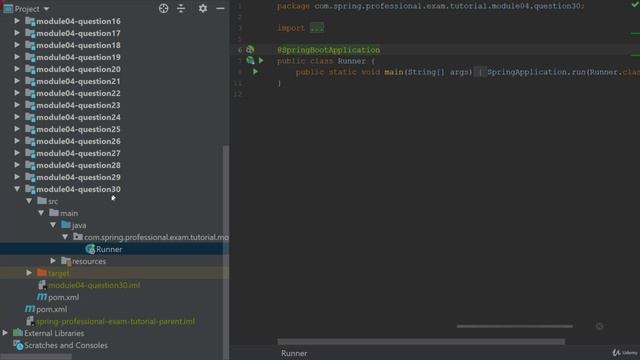
Task: Select spring-professional-exam-tutorial-parent.iml file
Action: pos(116,321)
